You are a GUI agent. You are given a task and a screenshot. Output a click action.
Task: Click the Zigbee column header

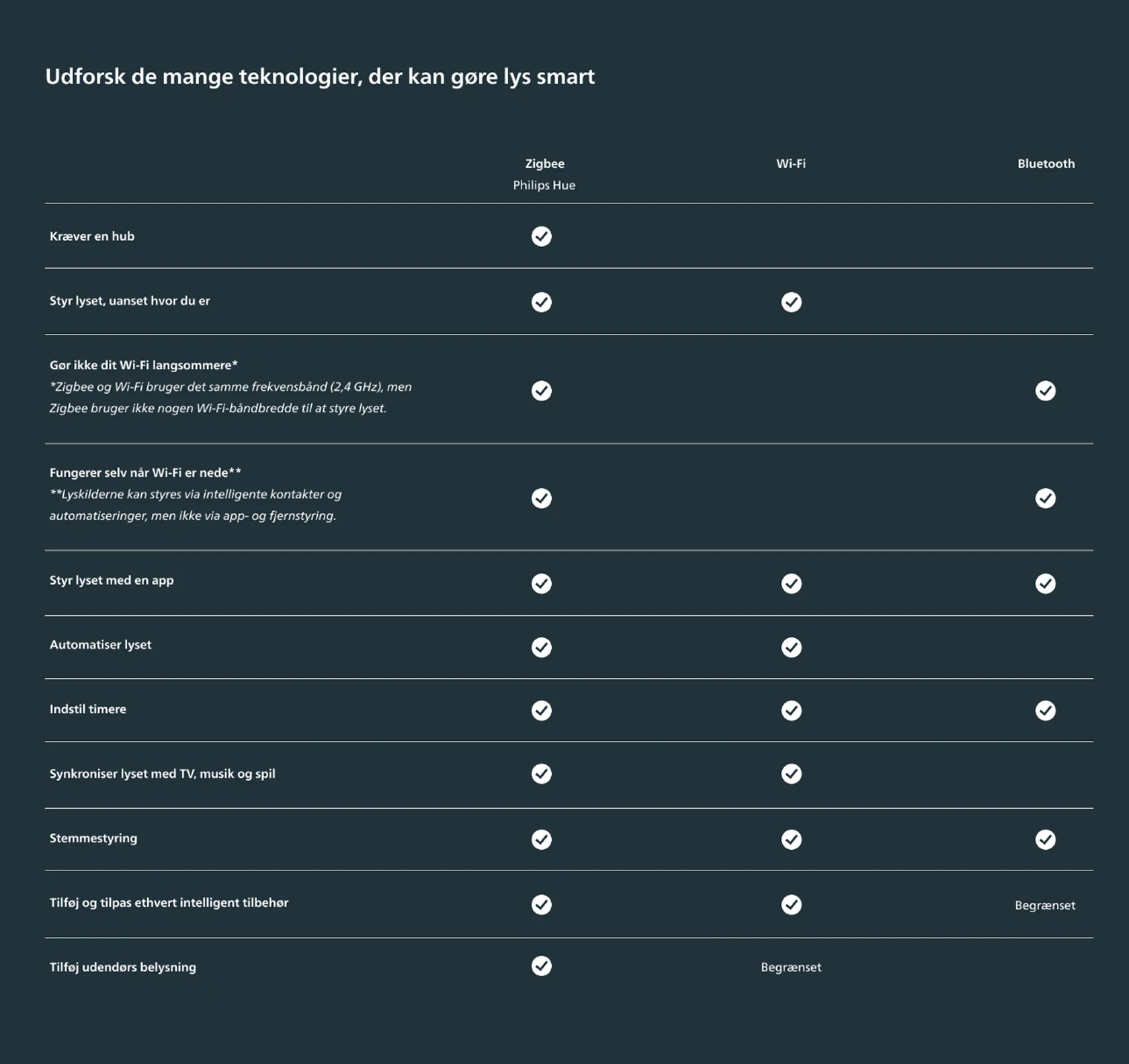point(544,164)
